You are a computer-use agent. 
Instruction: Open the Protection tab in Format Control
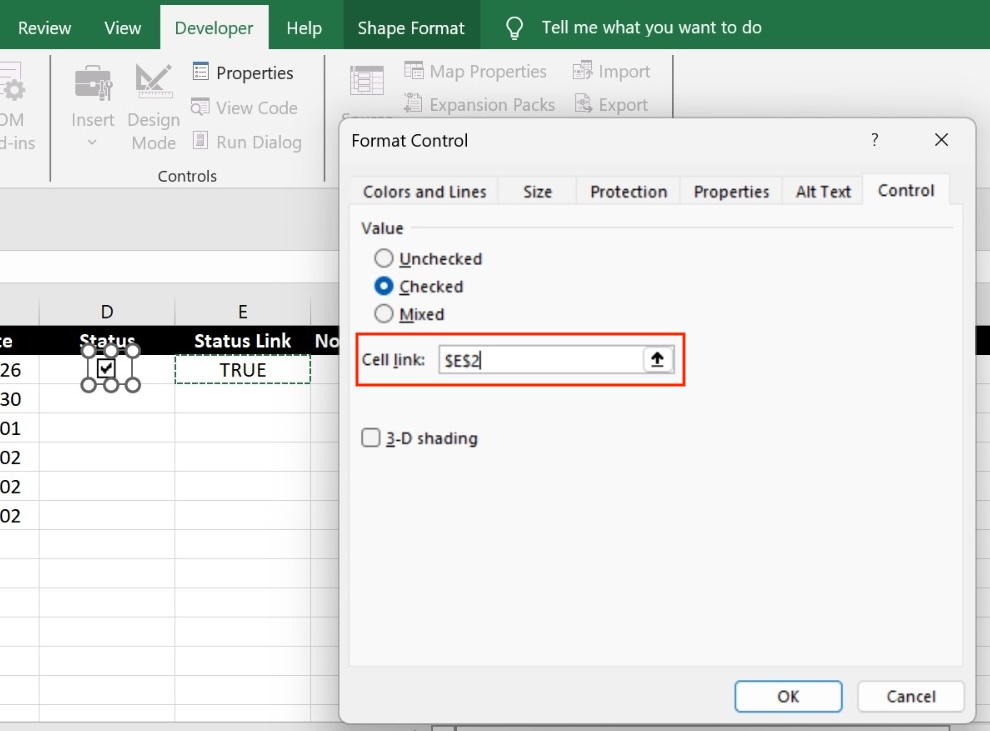[627, 190]
